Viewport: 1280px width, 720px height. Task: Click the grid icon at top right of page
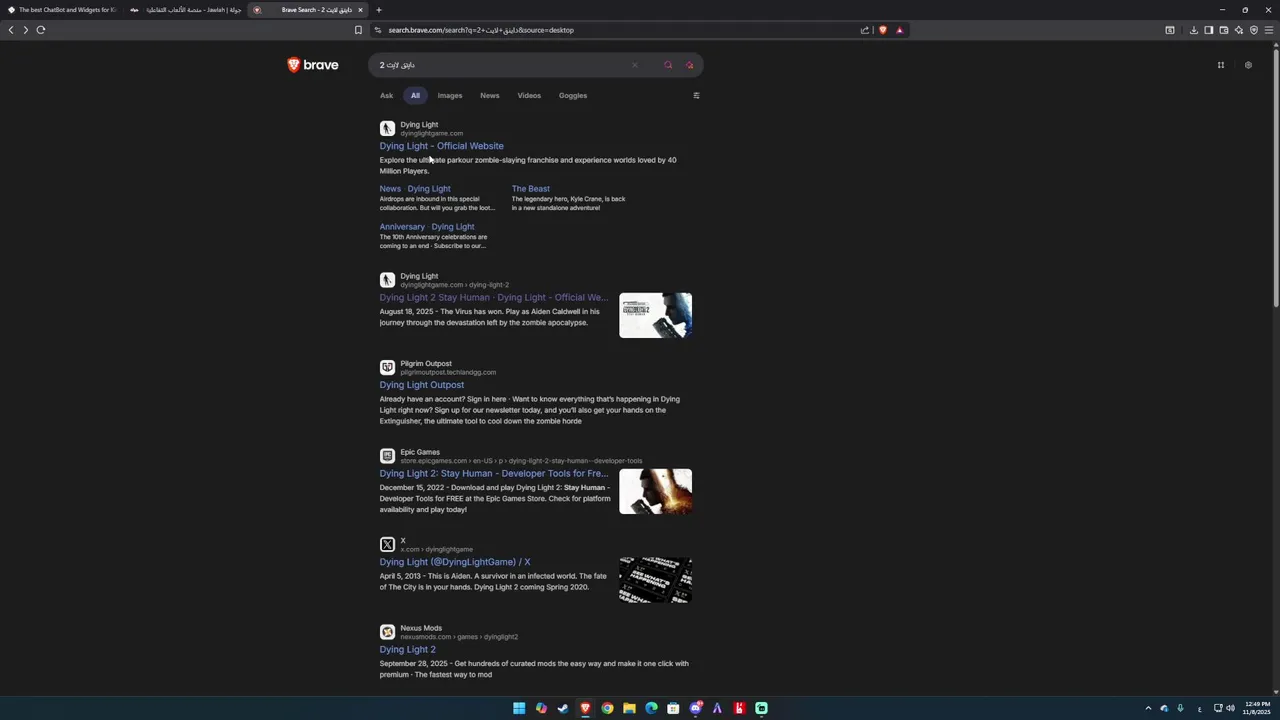[x=1220, y=65]
